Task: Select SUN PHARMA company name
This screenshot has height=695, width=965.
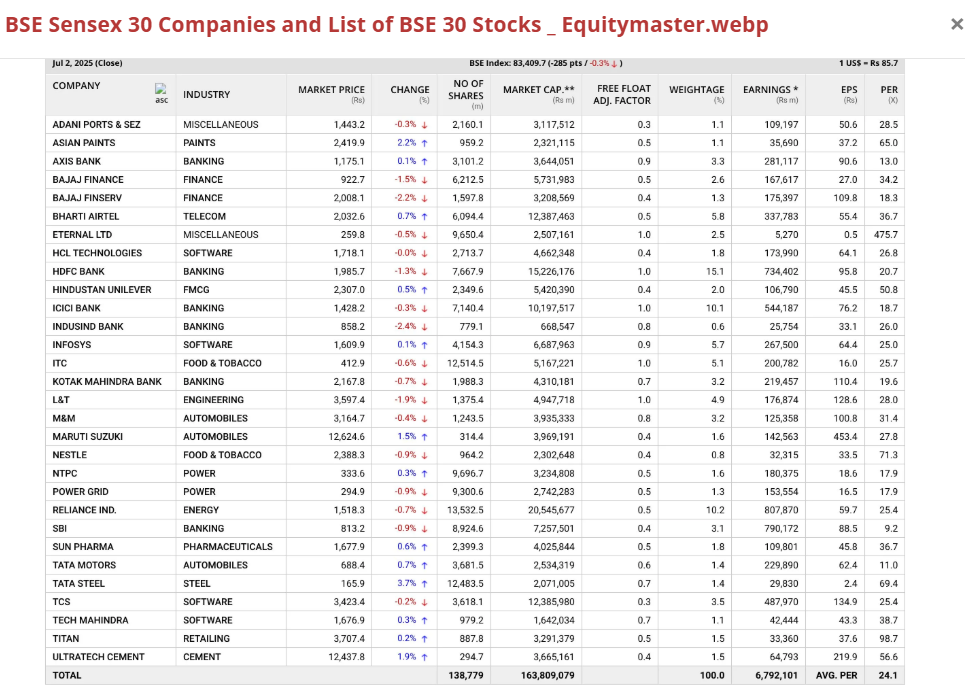Action: tap(83, 547)
